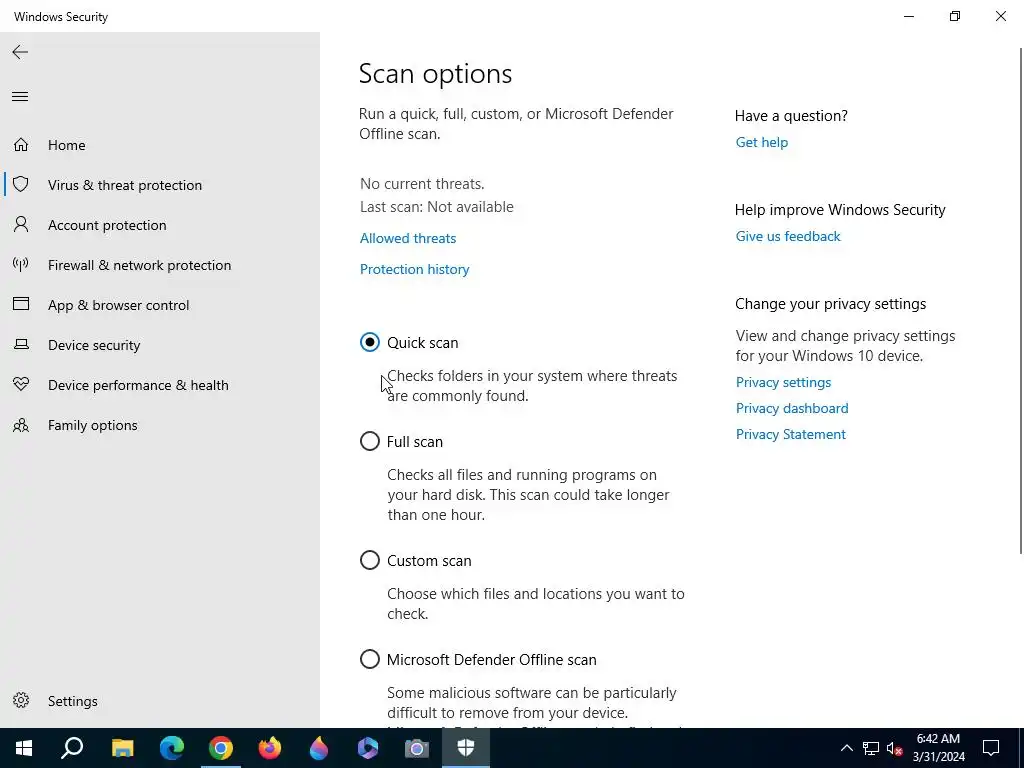The width and height of the screenshot is (1024, 768).
Task: Click the Family options people icon
Action: (21, 425)
